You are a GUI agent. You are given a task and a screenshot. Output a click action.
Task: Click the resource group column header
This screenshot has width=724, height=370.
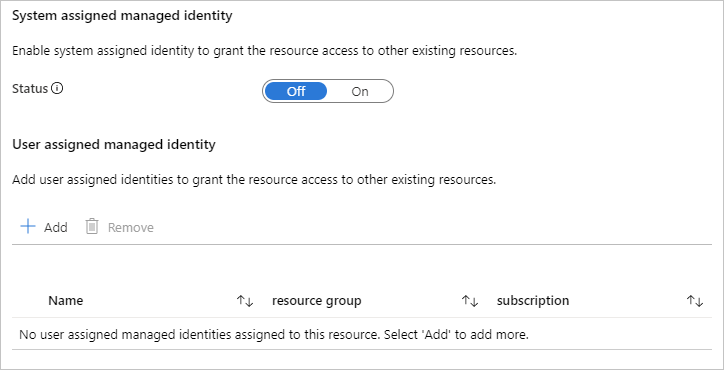click(317, 301)
